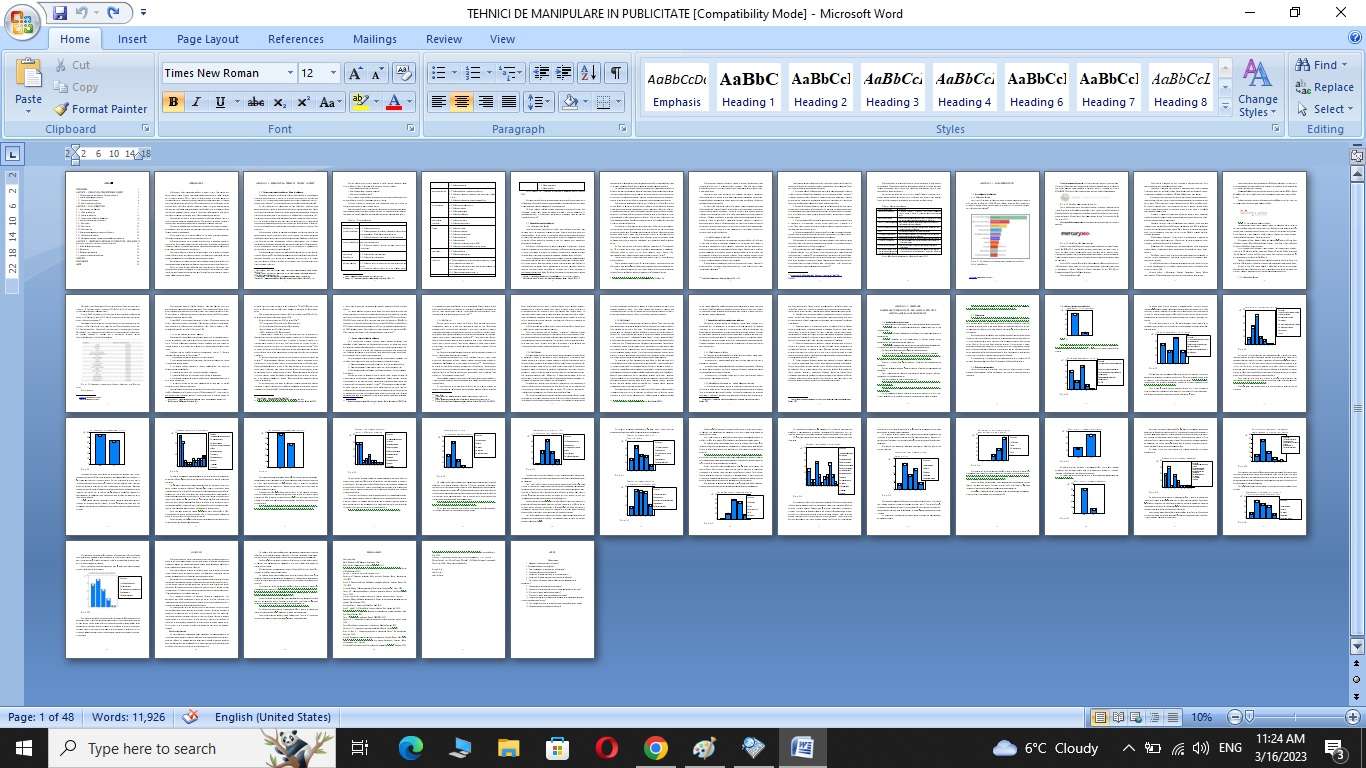
Task: Open Google Chrome from the taskbar
Action: coord(655,748)
